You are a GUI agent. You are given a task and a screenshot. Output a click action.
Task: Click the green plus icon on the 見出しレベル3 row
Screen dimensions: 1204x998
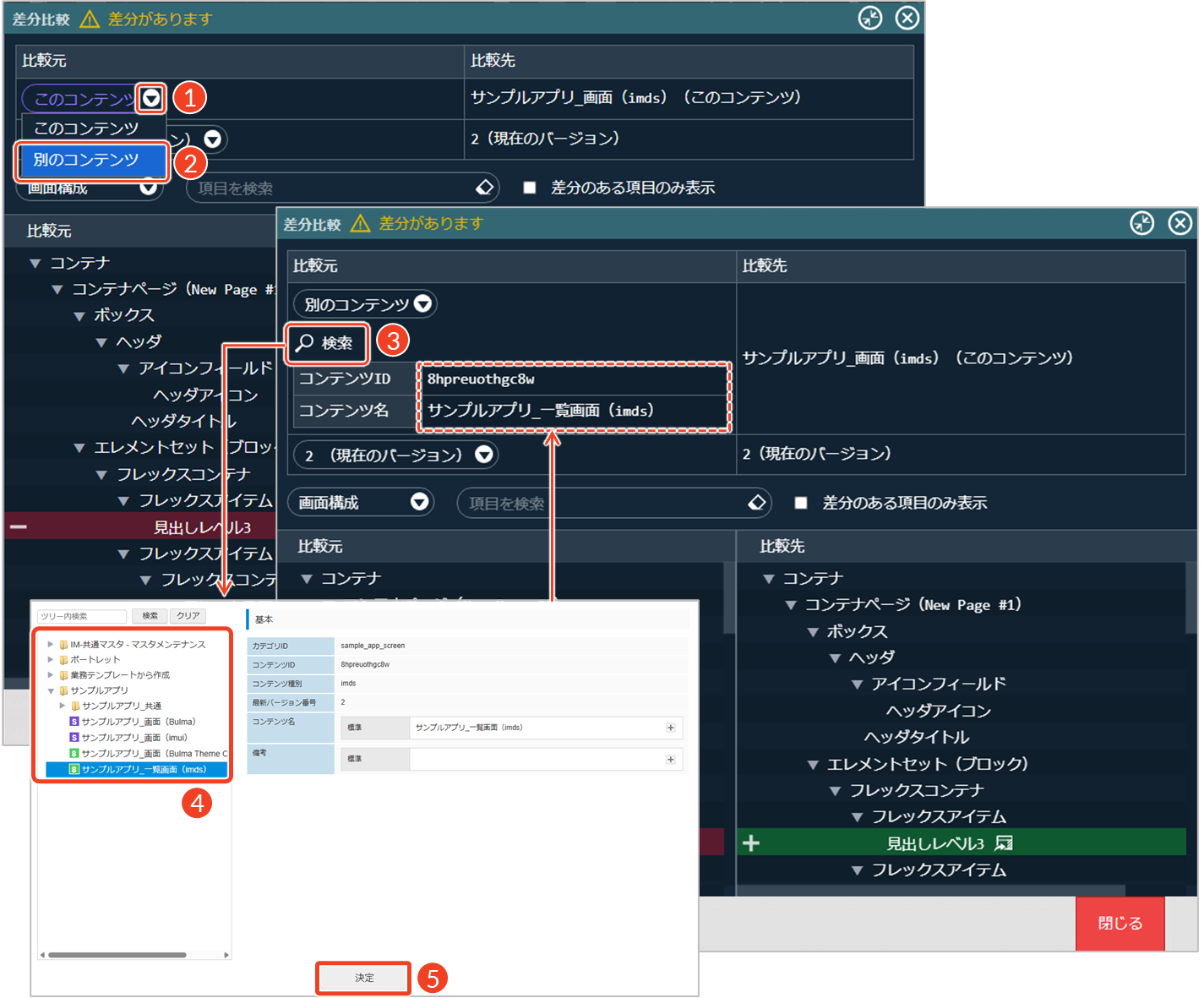tap(750, 843)
